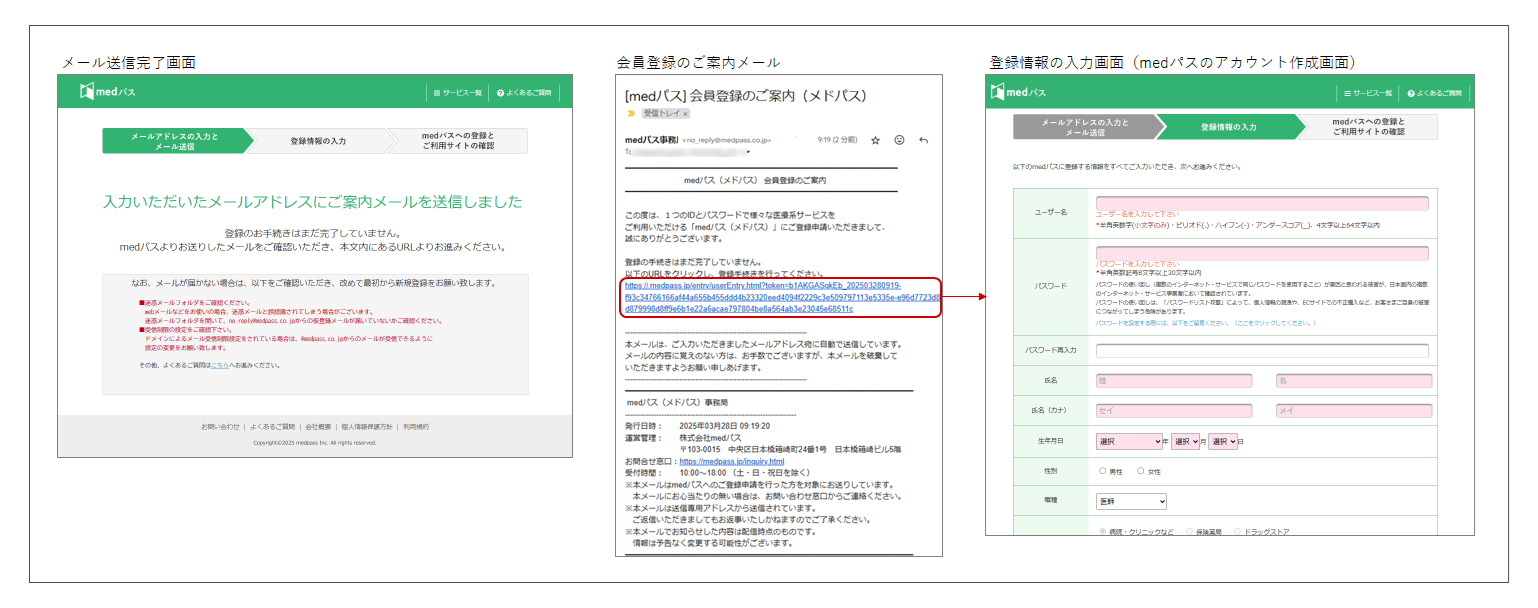Screen dimensions: 1538x608
Task: Open the 個人情報保護方針 footer link
Action: point(366,426)
